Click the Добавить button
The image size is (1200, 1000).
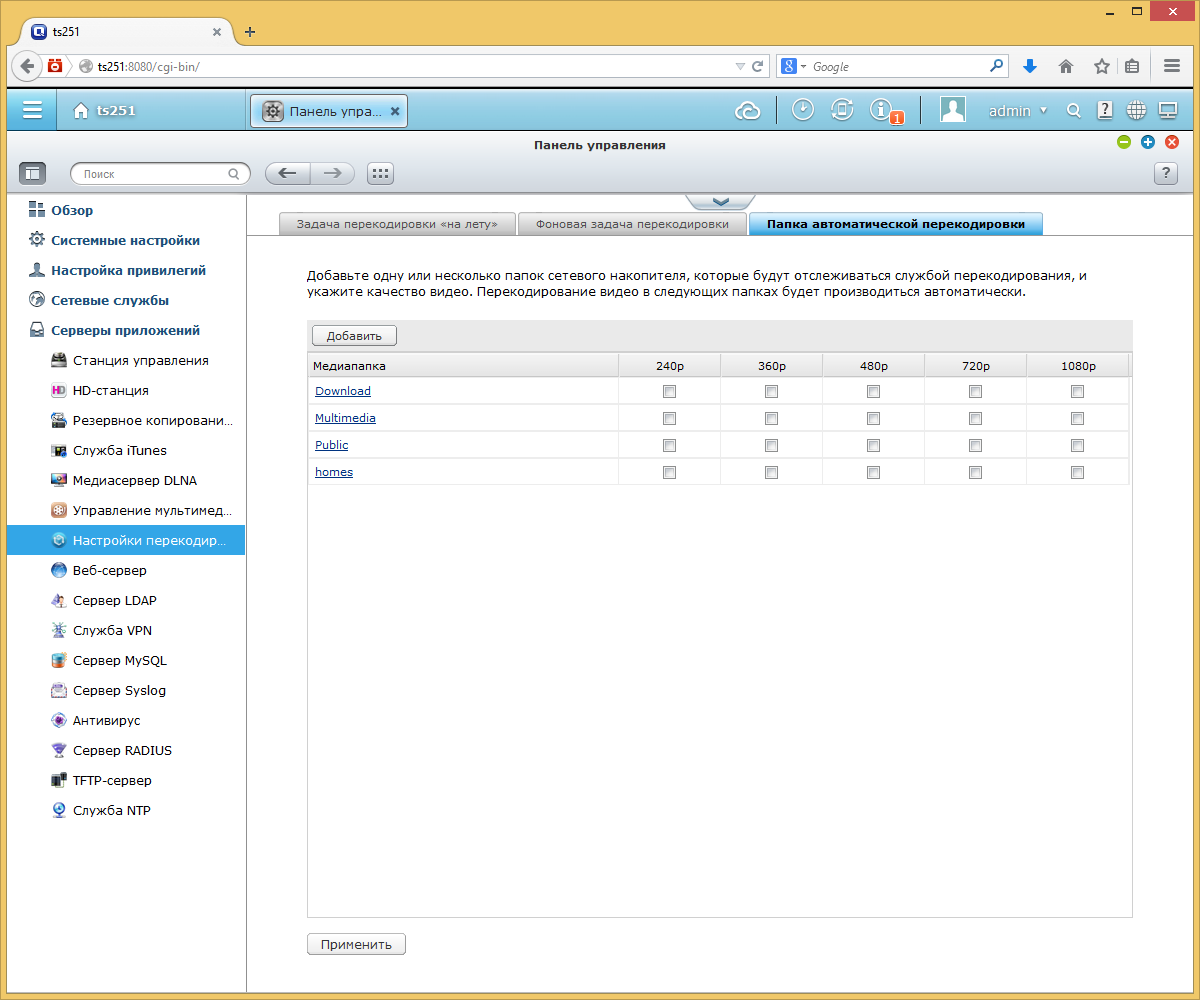[354, 336]
